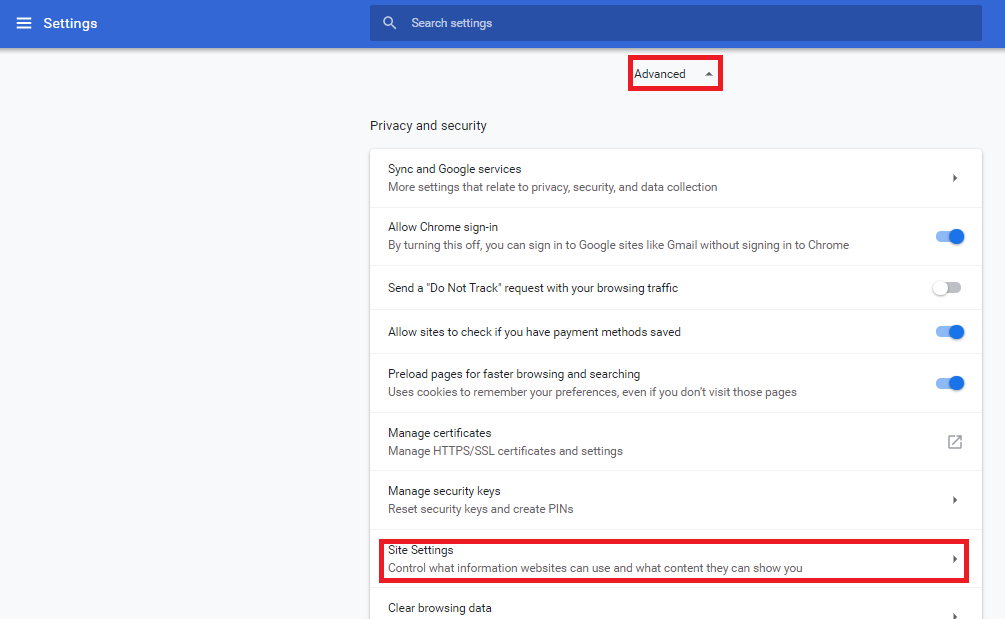Collapse the Advanced section
The height and width of the screenshot is (619, 1005).
coord(660,74)
